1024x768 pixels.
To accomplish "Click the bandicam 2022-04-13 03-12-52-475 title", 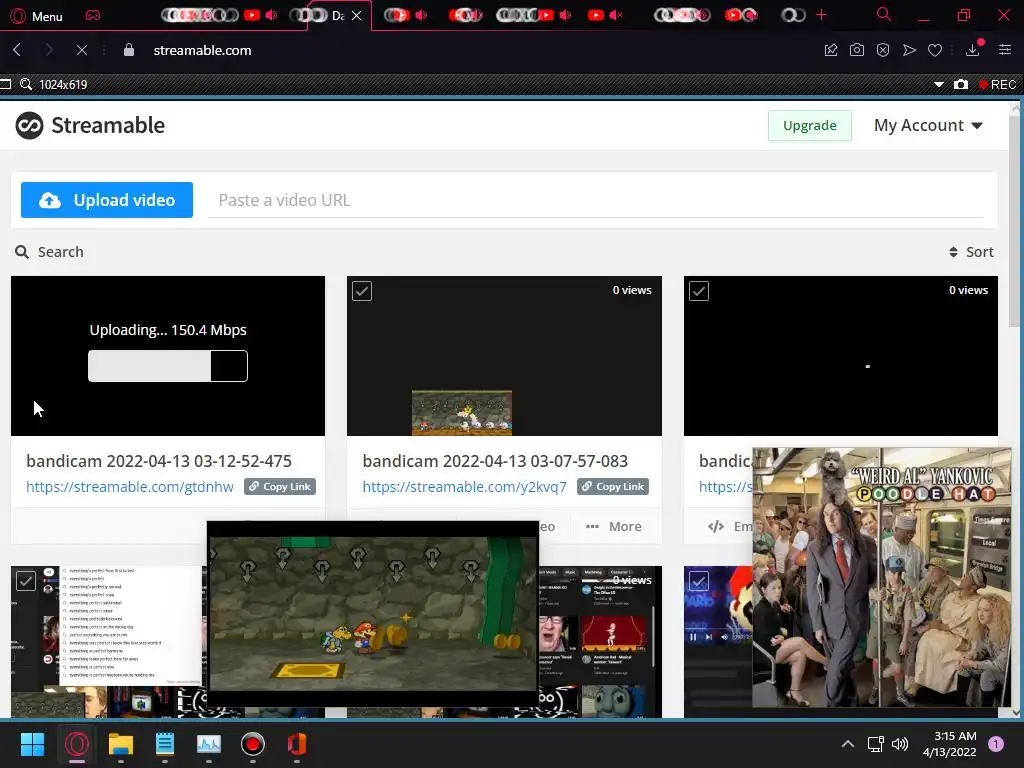I will (159, 461).
